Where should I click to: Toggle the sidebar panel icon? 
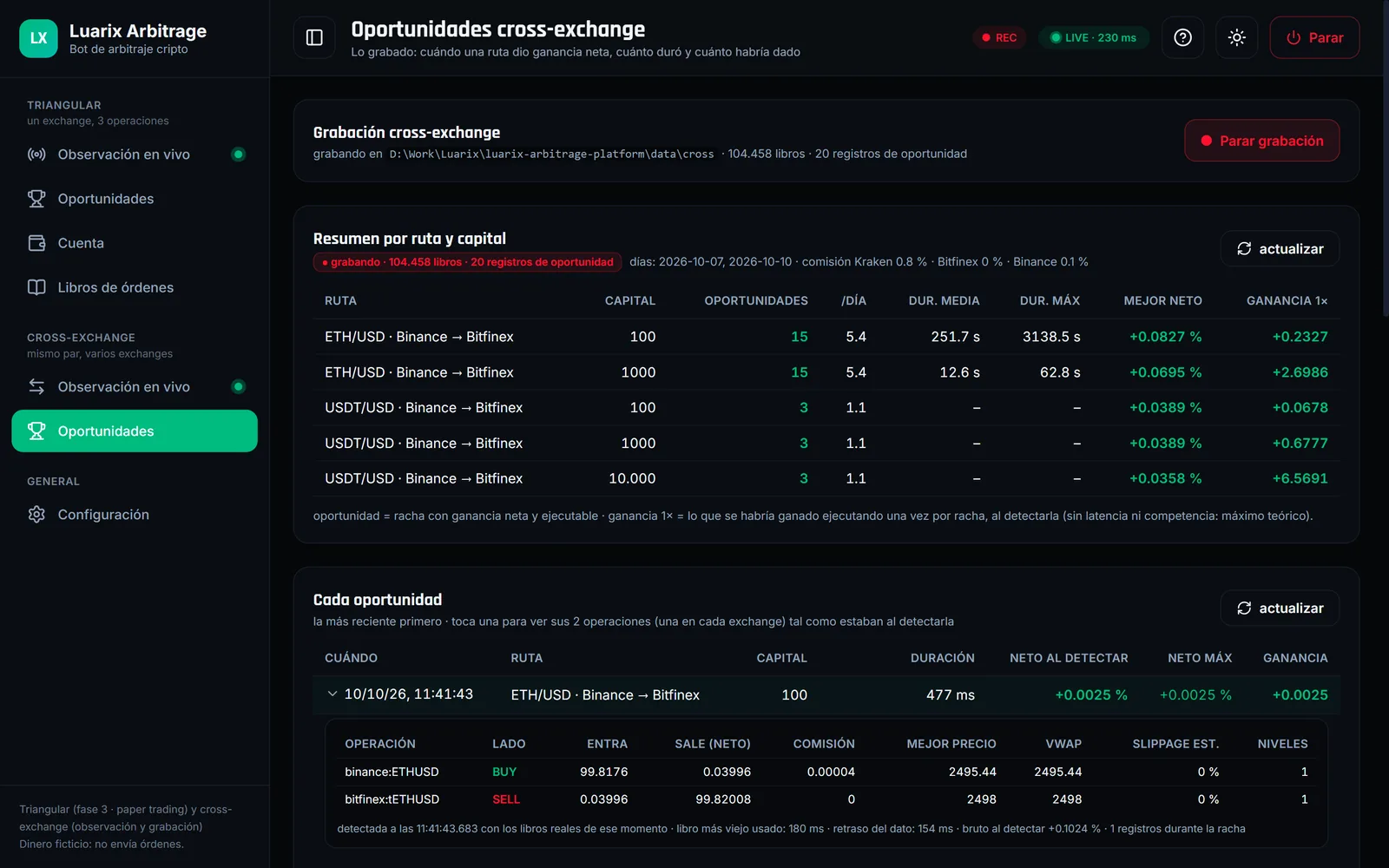(x=314, y=37)
